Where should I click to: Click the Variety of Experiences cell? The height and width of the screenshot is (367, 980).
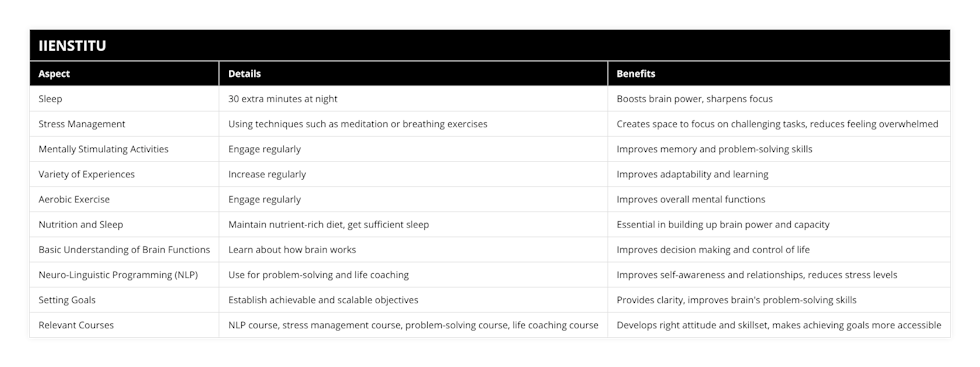tap(124, 174)
